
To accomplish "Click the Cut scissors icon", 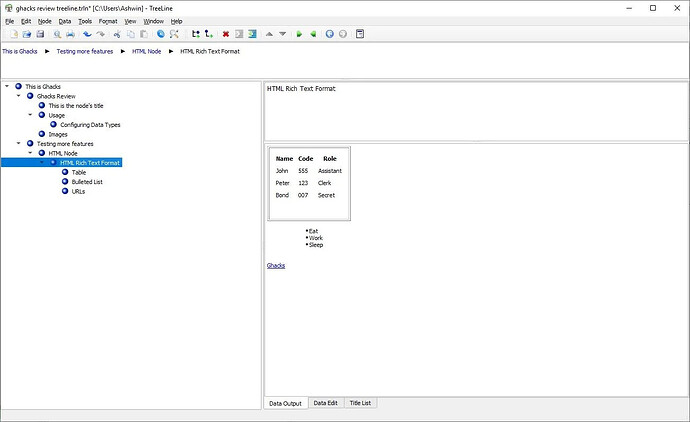I will pos(116,33).
